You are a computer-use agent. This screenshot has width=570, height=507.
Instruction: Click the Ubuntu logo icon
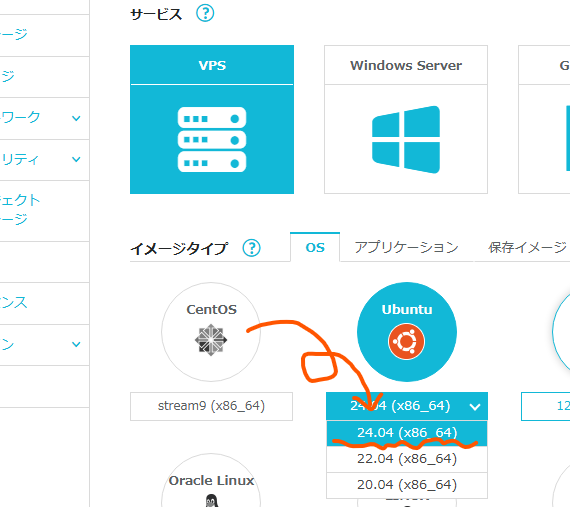[x=406, y=341]
